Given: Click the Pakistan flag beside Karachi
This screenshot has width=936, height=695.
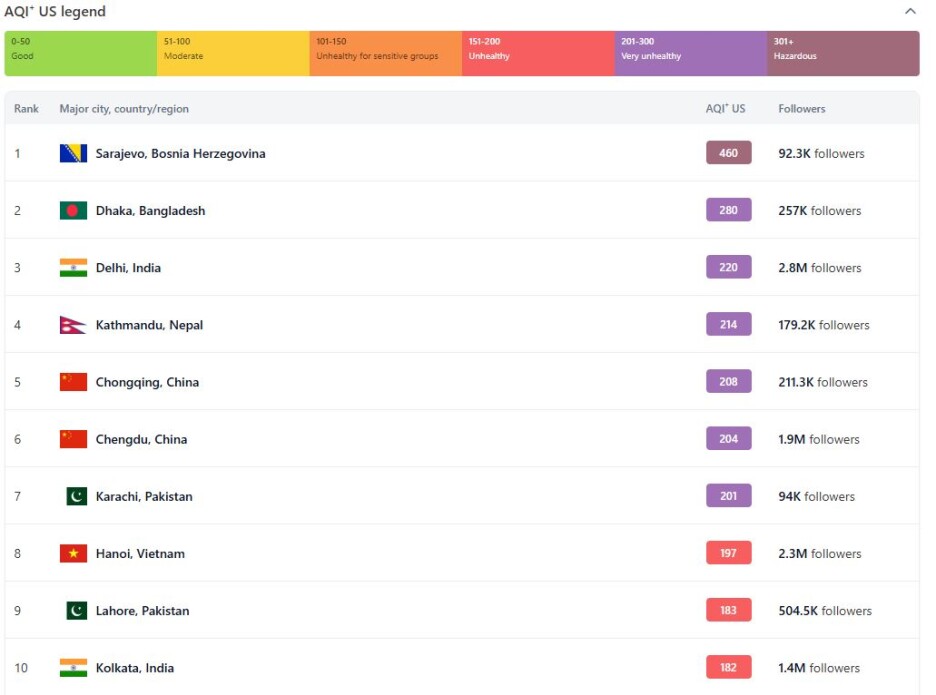Looking at the screenshot, I should click(x=76, y=497).
